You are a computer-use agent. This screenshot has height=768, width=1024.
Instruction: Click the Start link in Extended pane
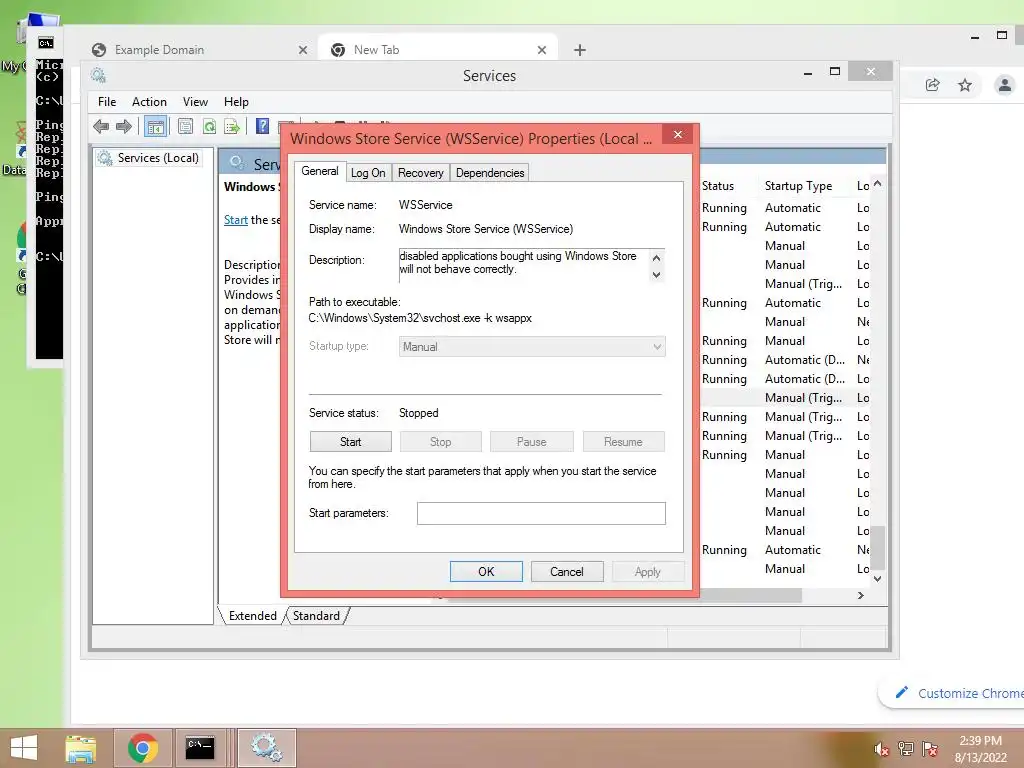(236, 220)
